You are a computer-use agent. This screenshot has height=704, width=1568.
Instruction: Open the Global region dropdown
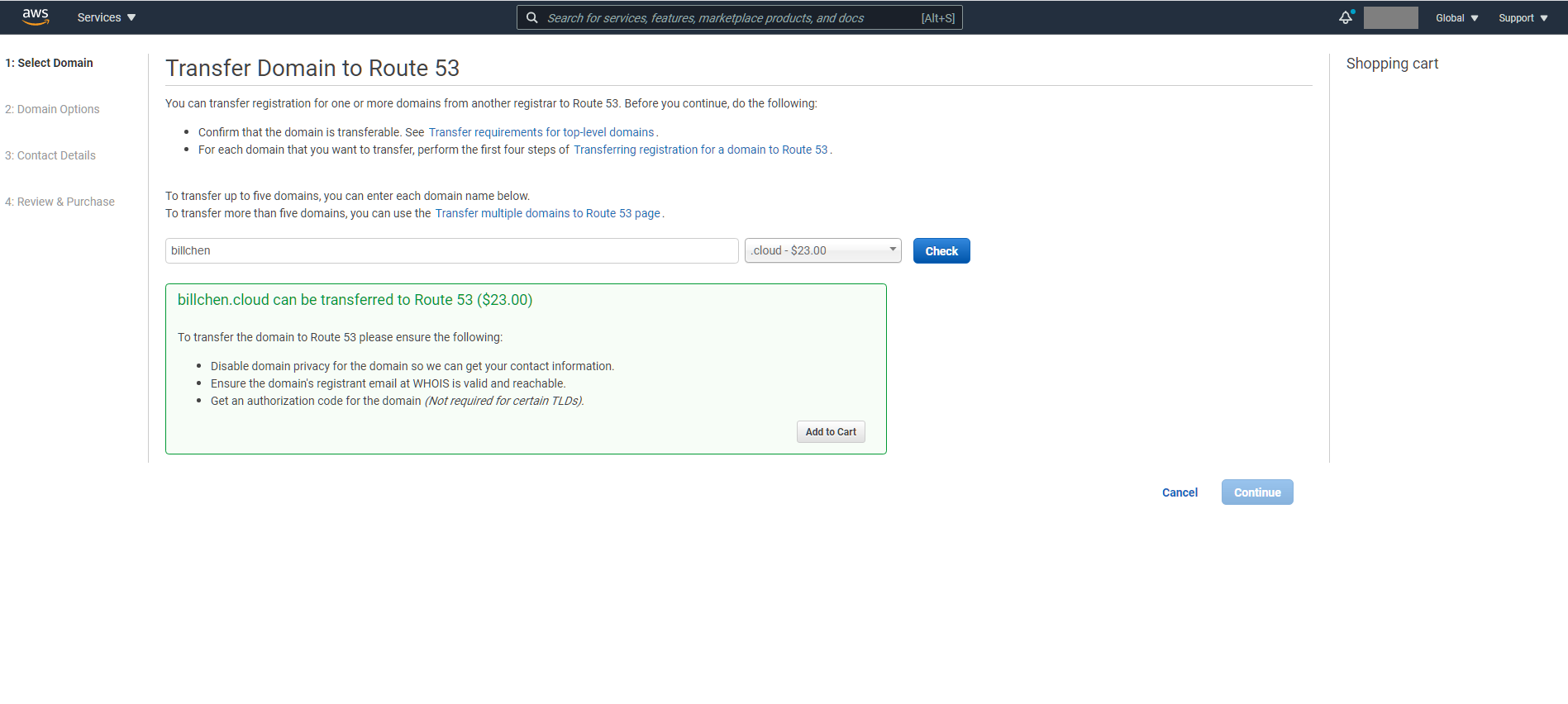1456,18
